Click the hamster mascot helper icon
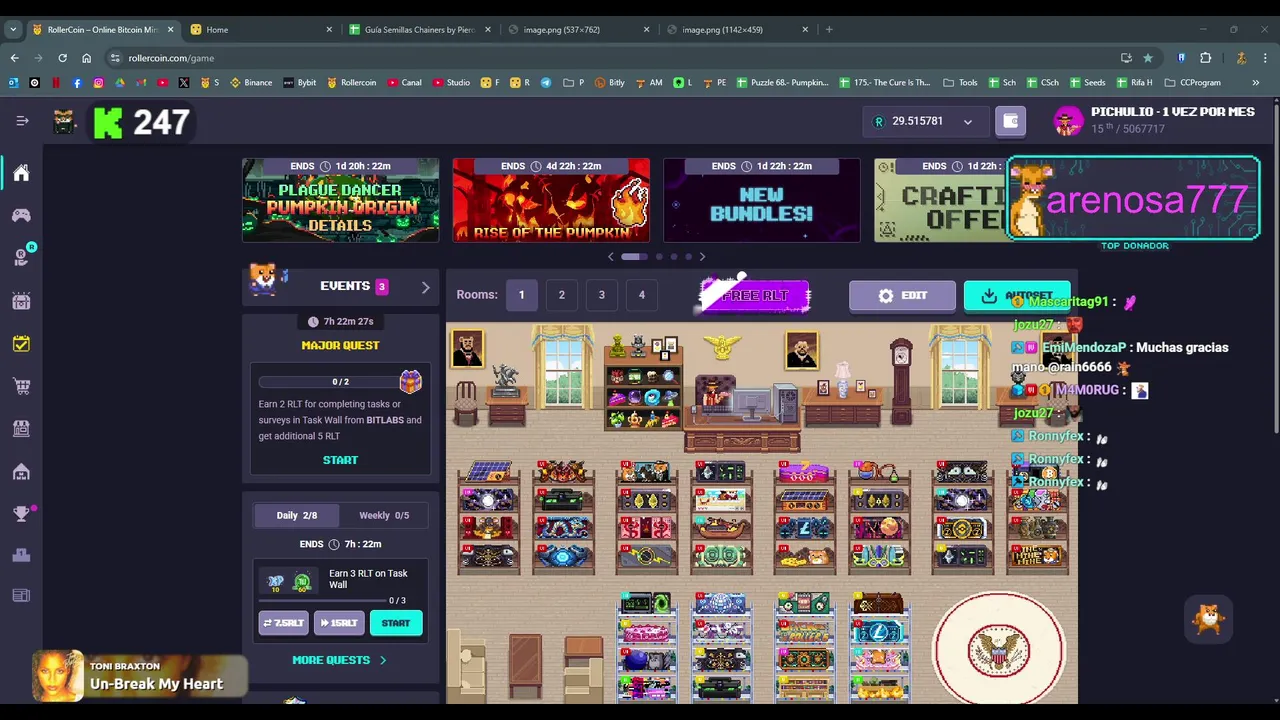The width and height of the screenshot is (1280, 720). 1209,620
